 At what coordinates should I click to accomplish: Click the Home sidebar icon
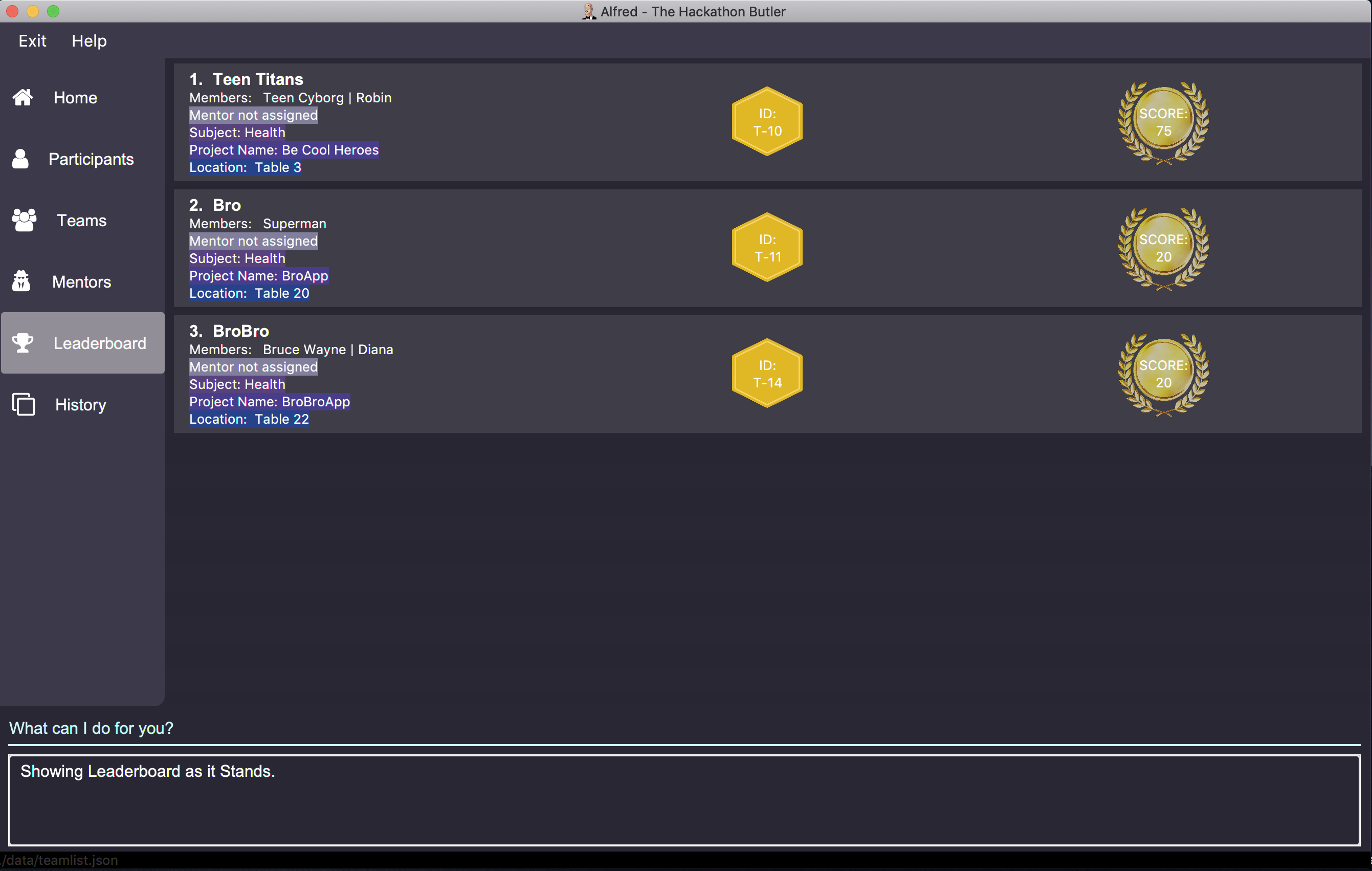[24, 97]
